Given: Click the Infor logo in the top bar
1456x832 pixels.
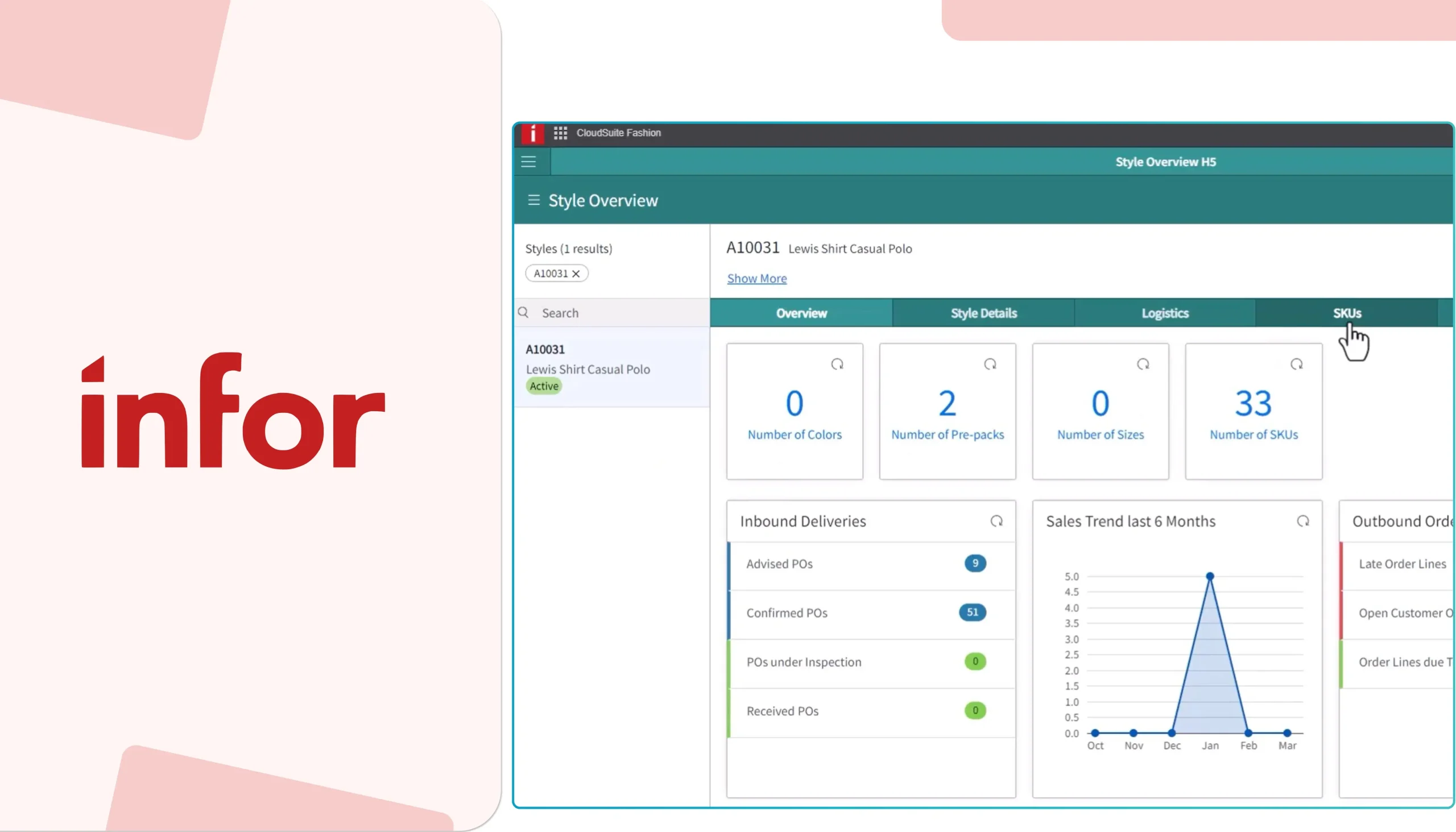Looking at the screenshot, I should coord(532,133).
